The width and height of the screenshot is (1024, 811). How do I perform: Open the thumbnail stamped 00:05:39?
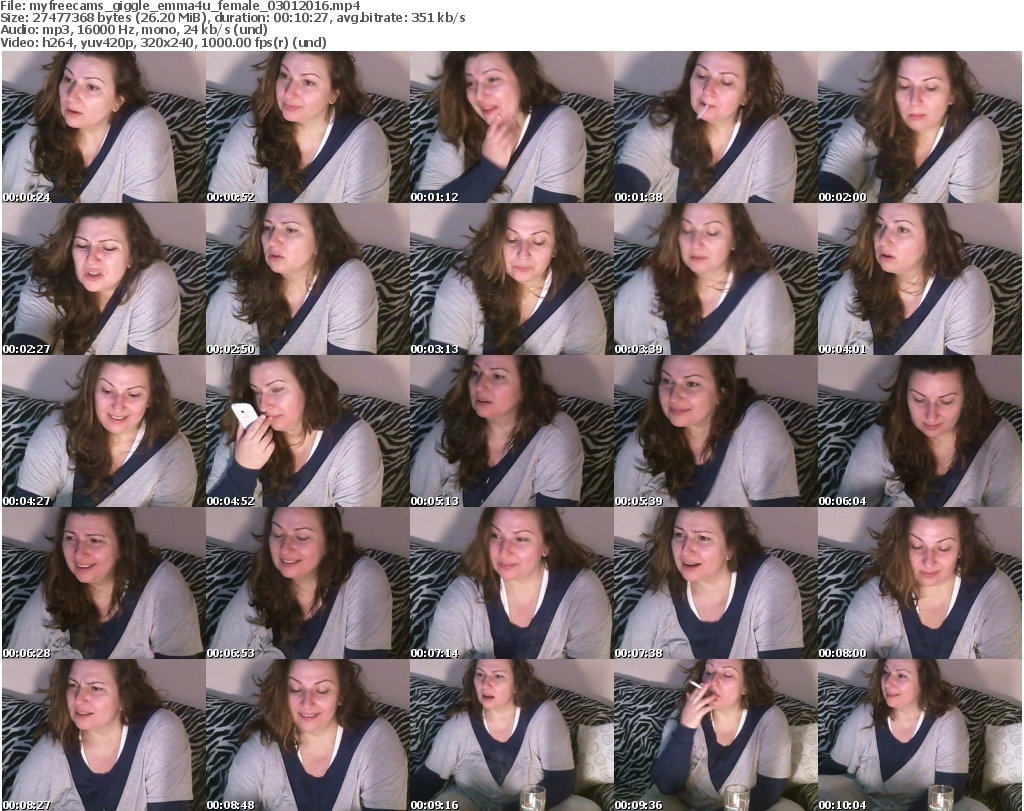coord(715,431)
